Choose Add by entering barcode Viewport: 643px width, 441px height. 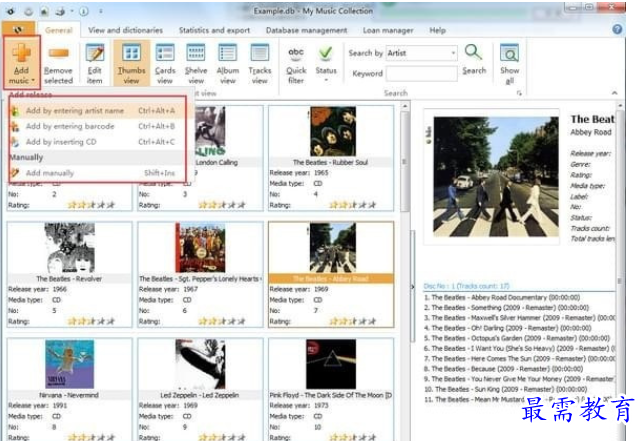(x=97, y=126)
